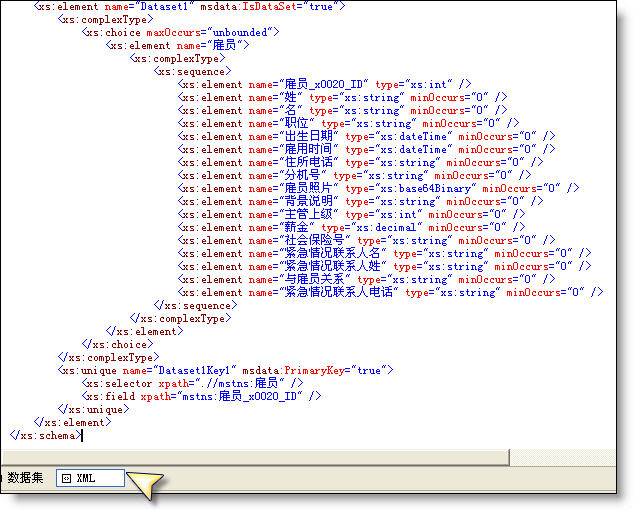Click the element line named "姓"

click(x=342, y=97)
